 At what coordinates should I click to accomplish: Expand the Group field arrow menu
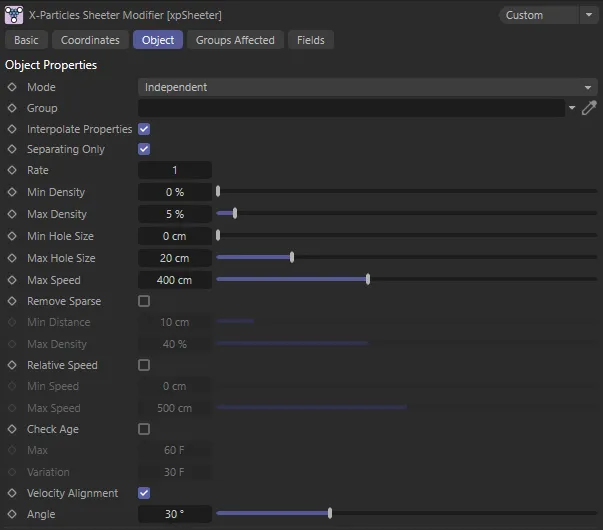pos(572,108)
